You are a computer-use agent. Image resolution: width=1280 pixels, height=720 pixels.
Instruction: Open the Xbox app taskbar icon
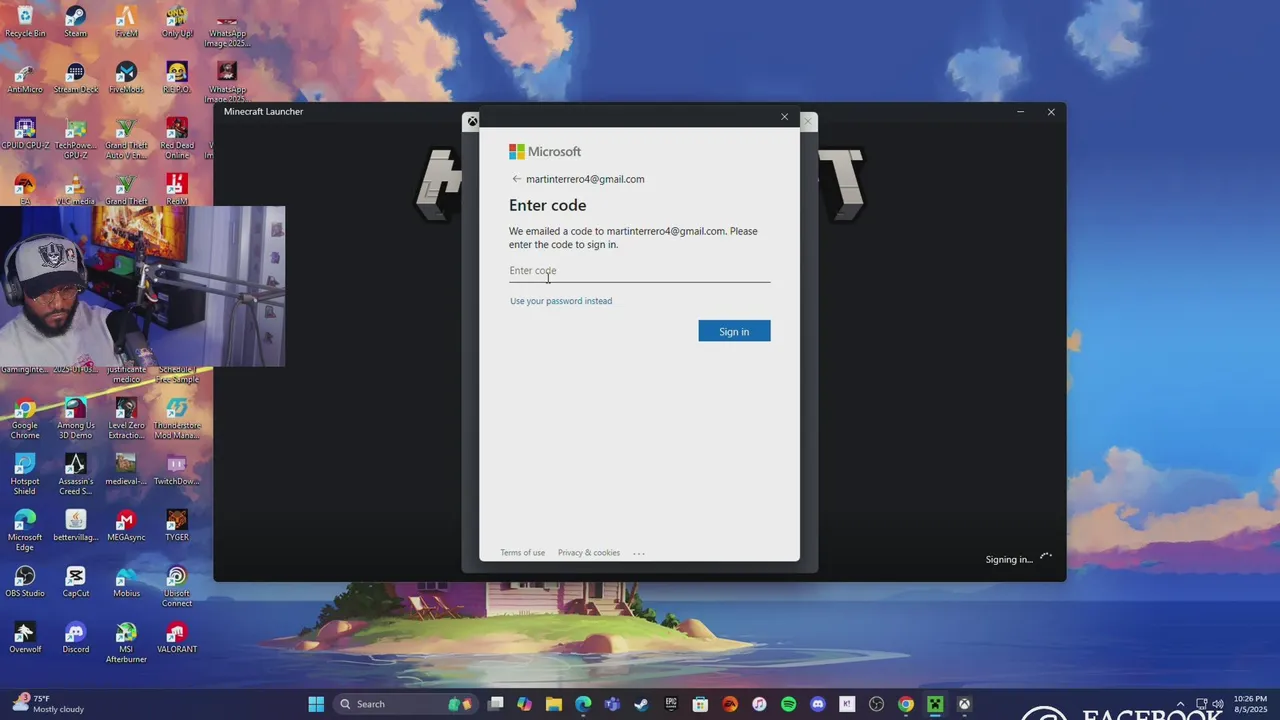click(x=964, y=704)
